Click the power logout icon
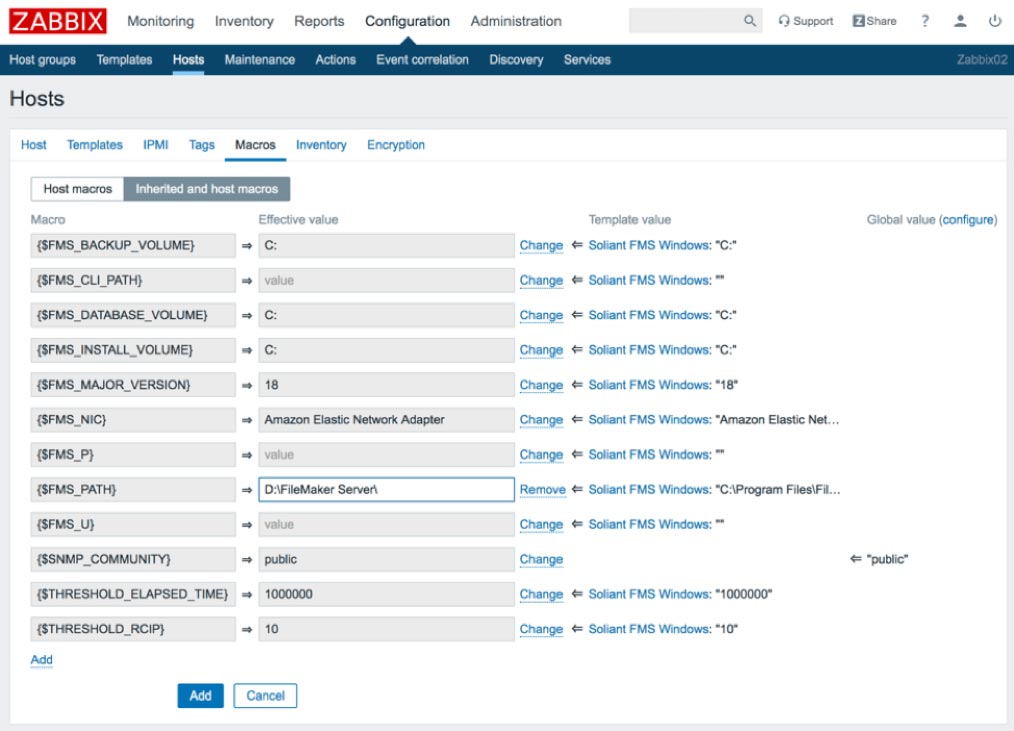 pos(995,21)
